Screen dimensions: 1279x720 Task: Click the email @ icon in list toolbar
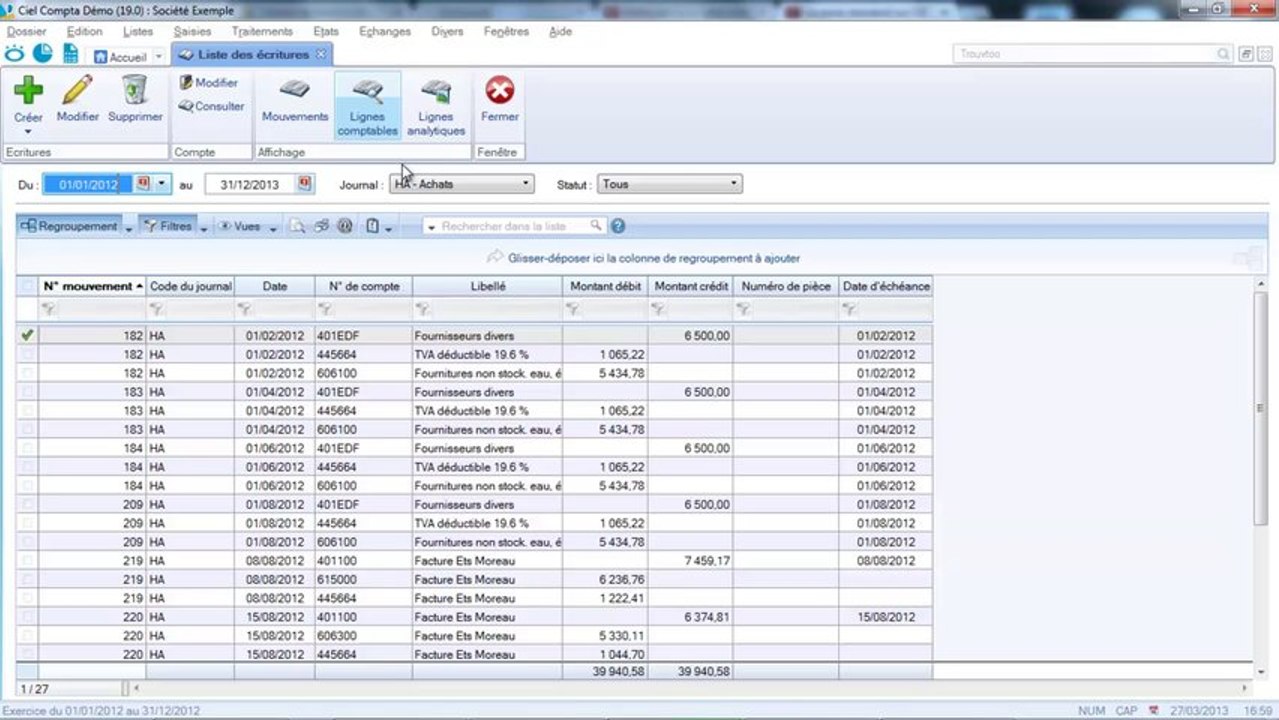(x=345, y=227)
